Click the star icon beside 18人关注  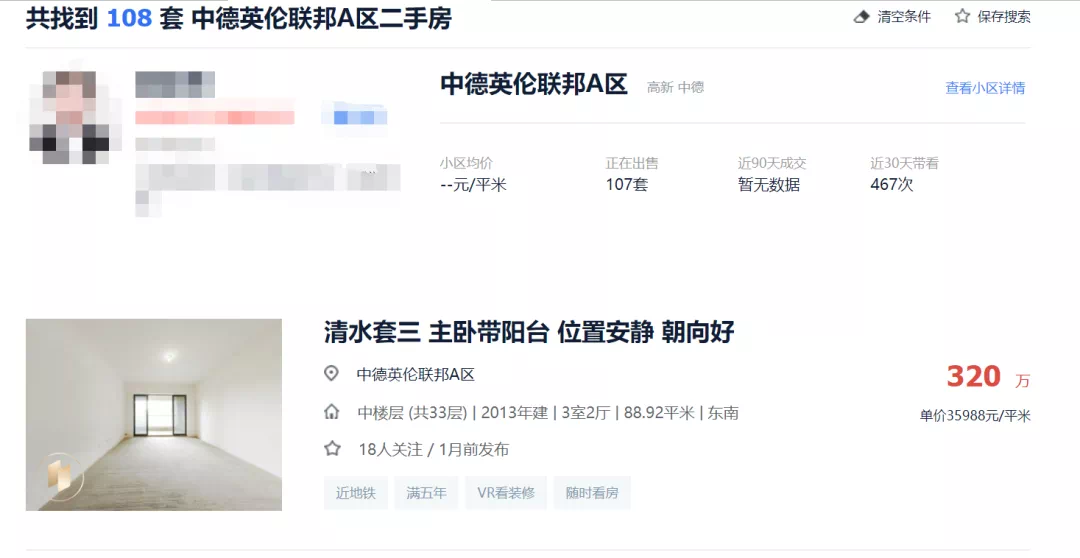pos(332,448)
